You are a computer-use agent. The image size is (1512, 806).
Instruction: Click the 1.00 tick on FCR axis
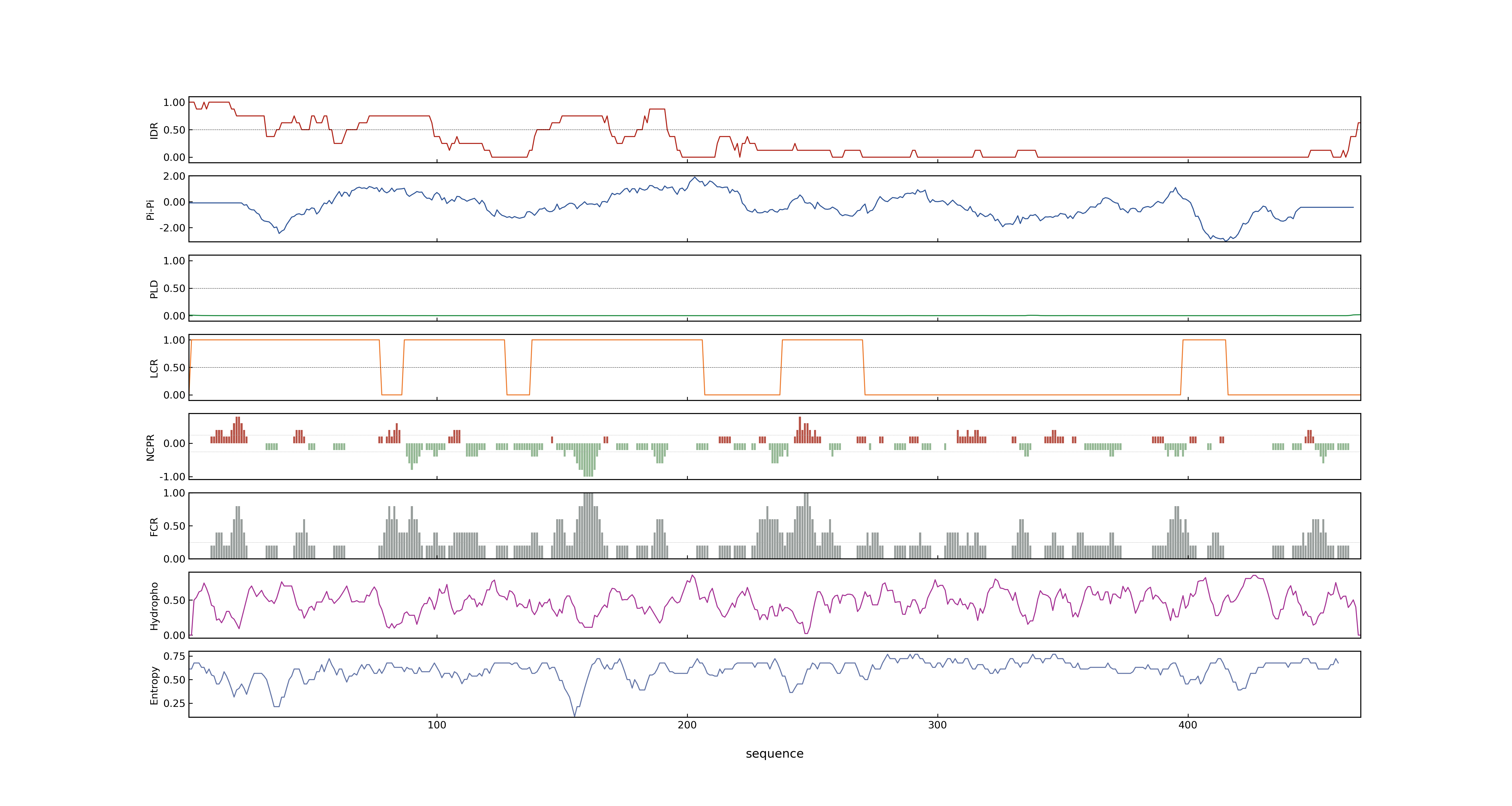click(174, 493)
